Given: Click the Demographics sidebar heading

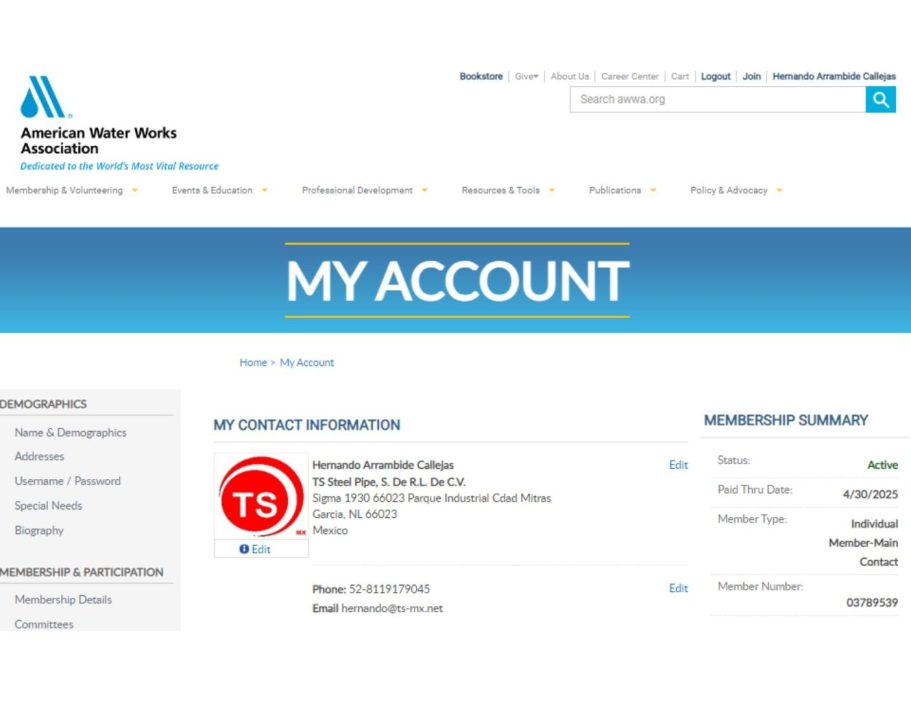Looking at the screenshot, I should (x=44, y=404).
